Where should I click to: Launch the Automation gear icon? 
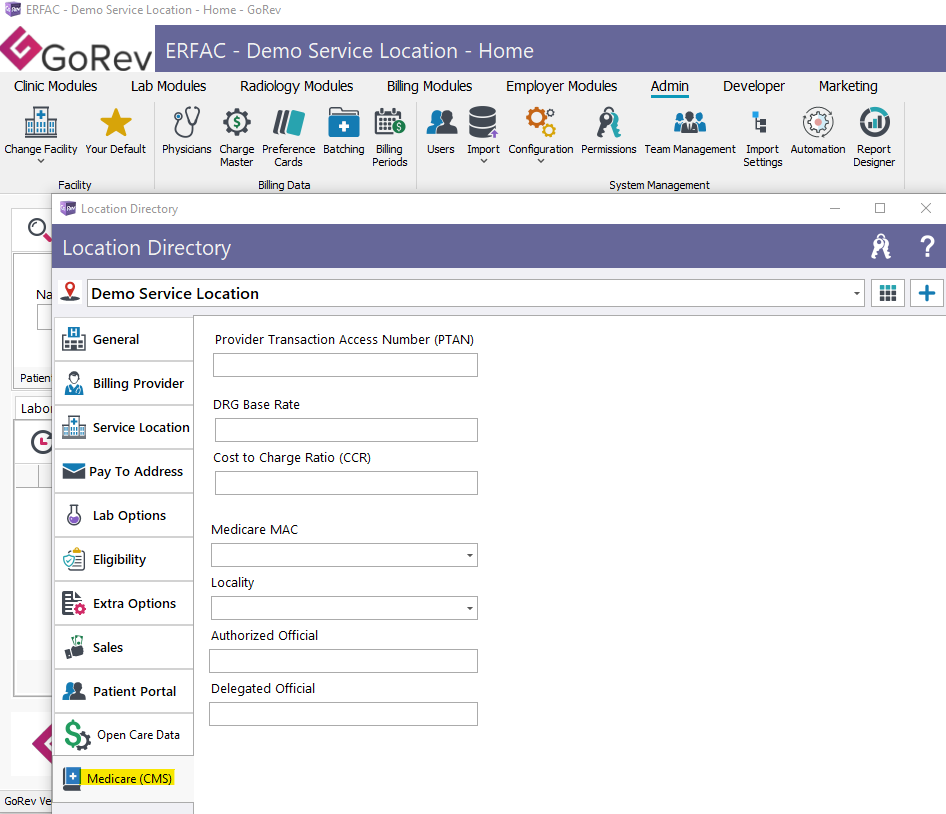point(818,122)
